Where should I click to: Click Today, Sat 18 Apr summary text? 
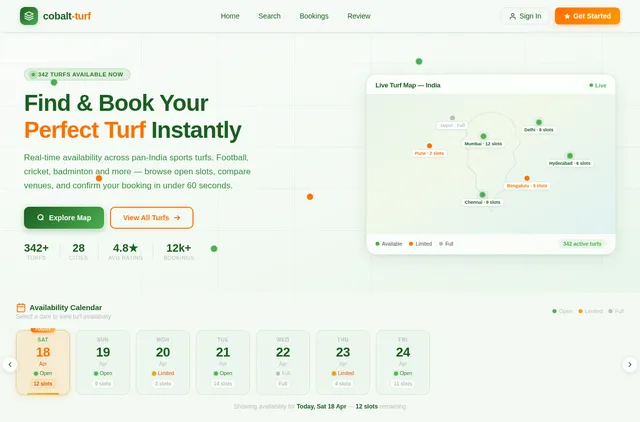(x=321, y=406)
